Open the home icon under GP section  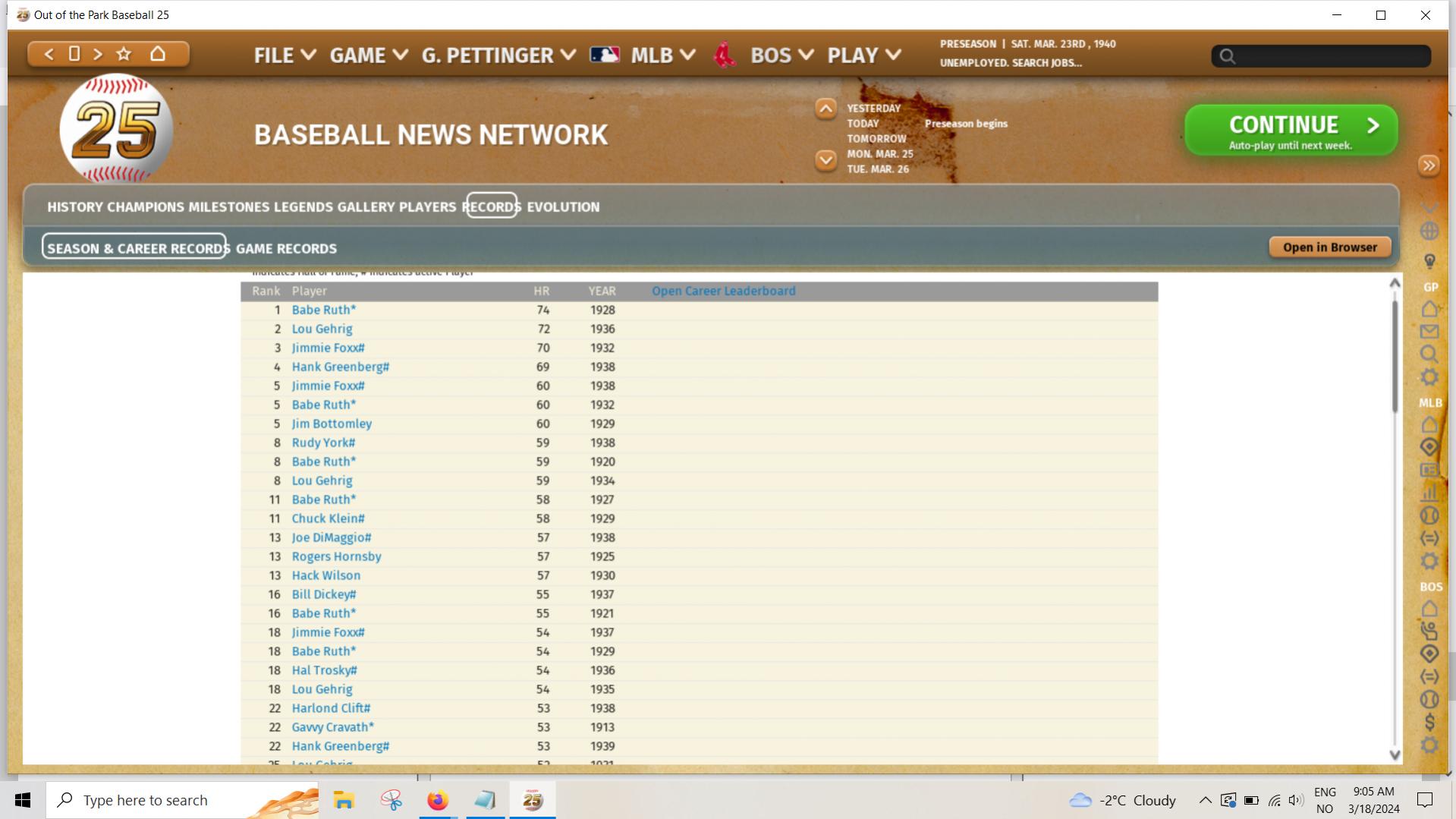[1429, 309]
